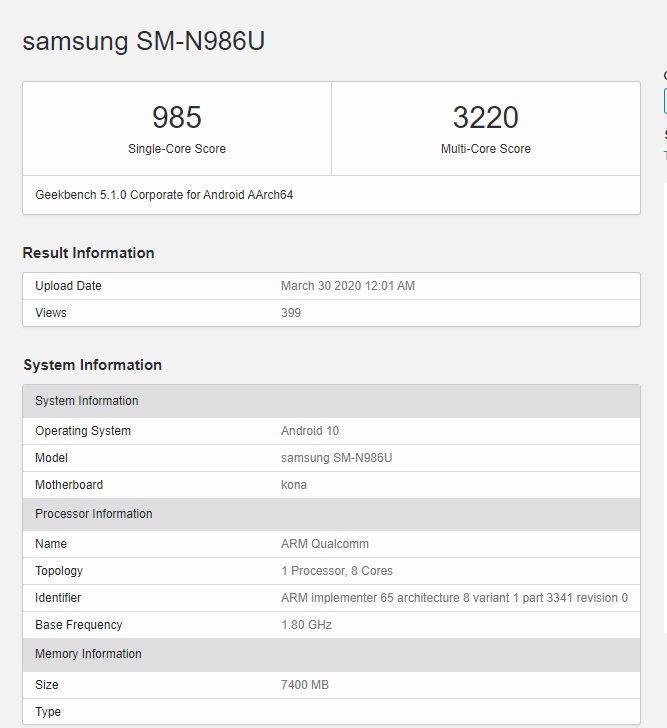Click the 'Operating System' row label
This screenshot has height=728, width=667.
coord(83,431)
